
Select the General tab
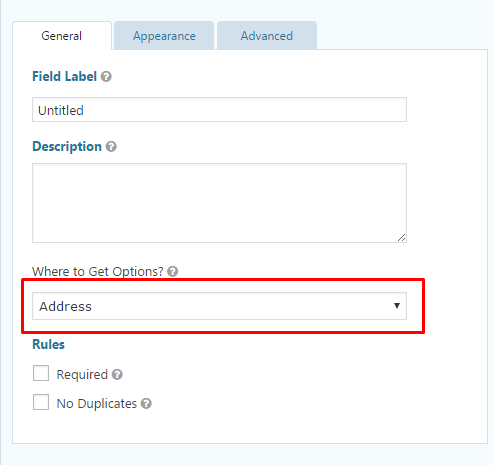tap(62, 36)
